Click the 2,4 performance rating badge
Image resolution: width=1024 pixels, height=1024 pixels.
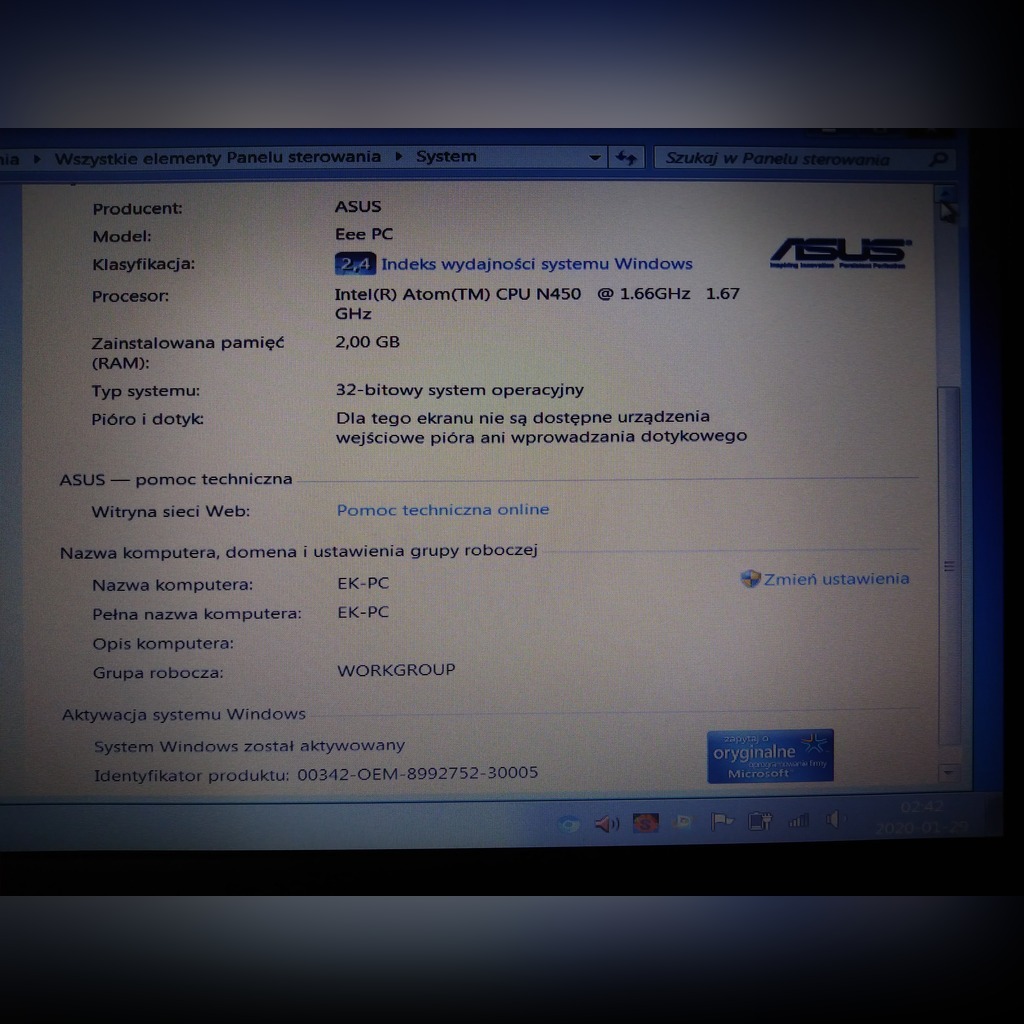pyautogui.click(x=355, y=264)
